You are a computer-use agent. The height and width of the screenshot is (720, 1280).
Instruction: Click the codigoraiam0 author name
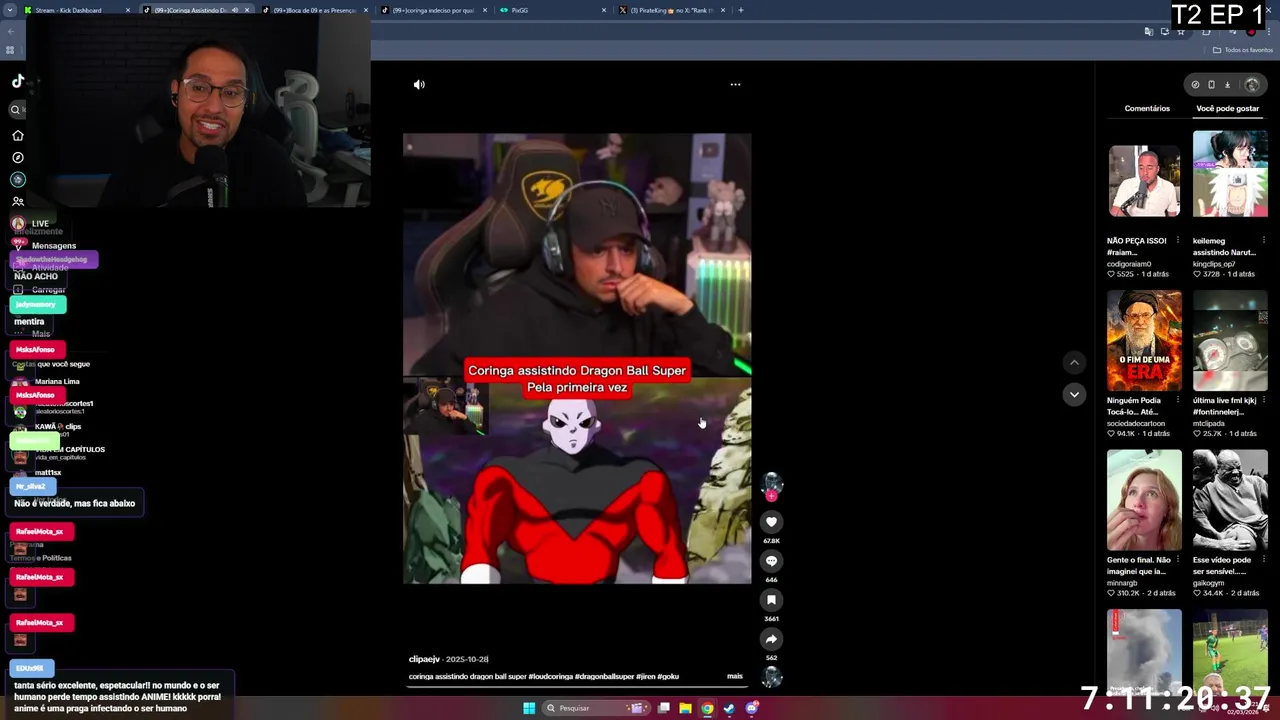[x=1129, y=264]
